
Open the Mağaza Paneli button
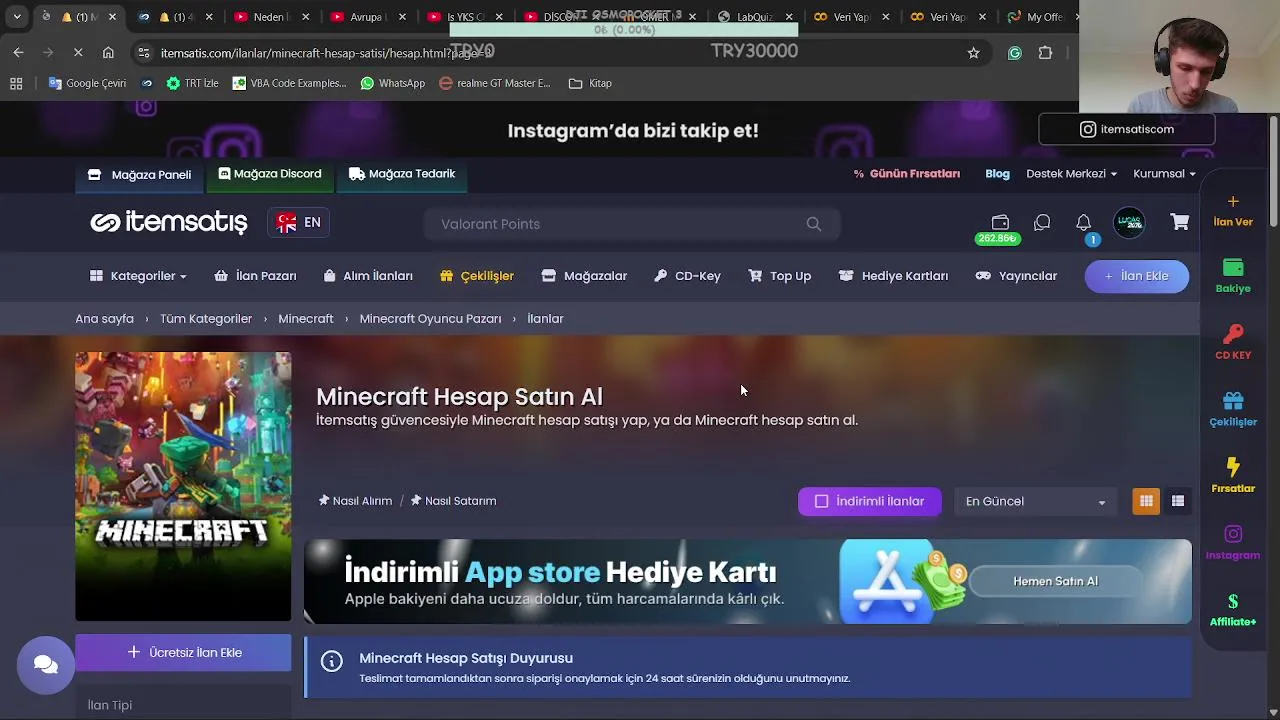139,174
